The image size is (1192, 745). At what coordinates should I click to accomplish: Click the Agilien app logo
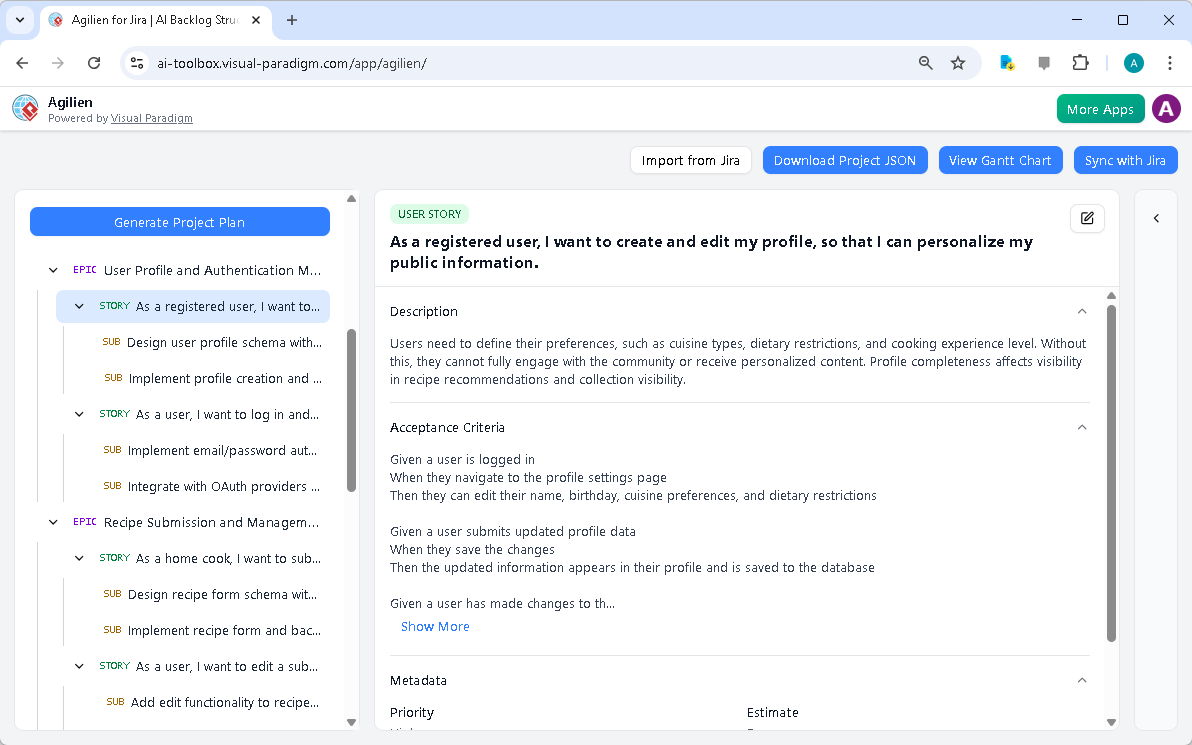coord(24,108)
